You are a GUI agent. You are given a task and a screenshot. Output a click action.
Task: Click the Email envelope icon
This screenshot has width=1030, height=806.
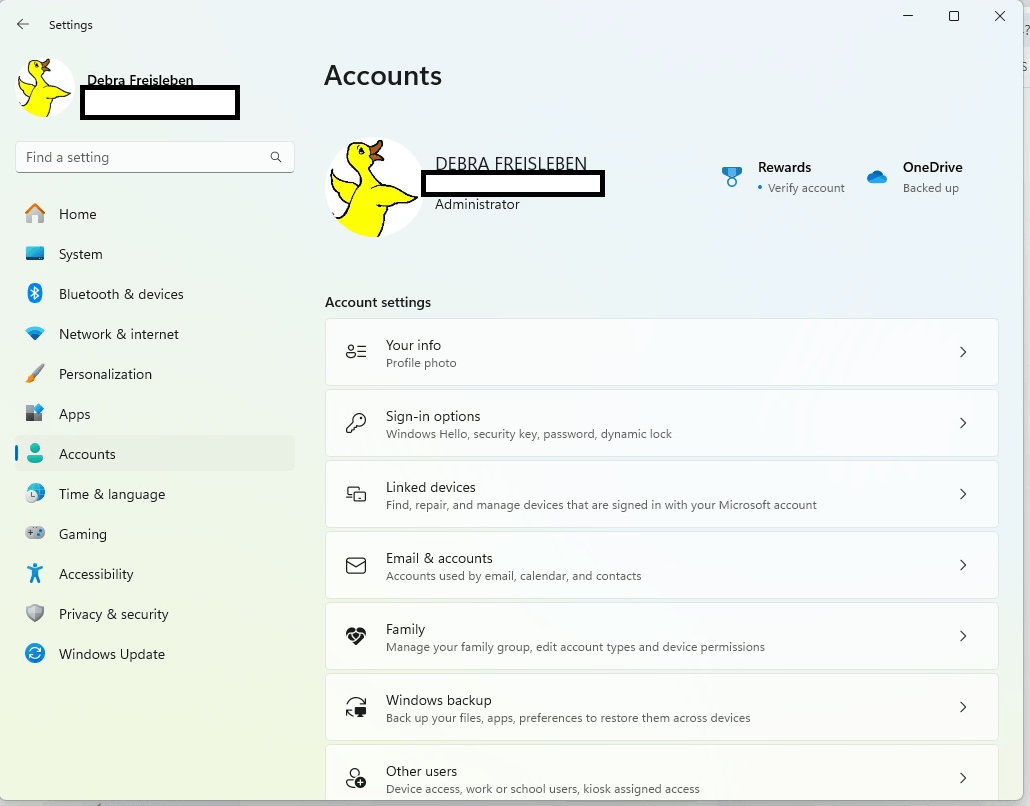tap(356, 565)
